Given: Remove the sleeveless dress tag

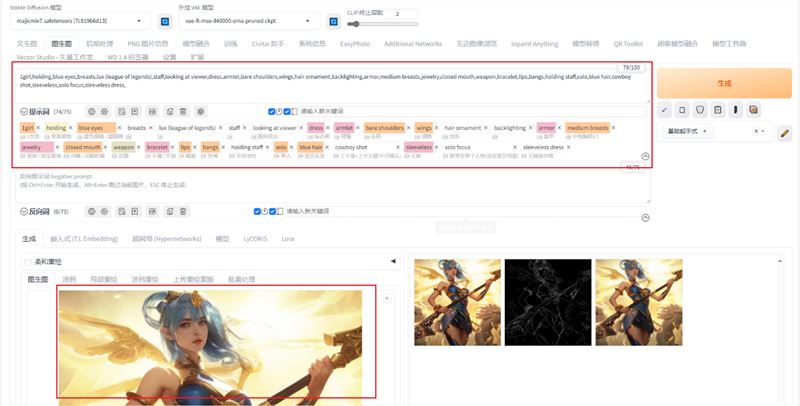Looking at the screenshot, I should click(x=568, y=147).
